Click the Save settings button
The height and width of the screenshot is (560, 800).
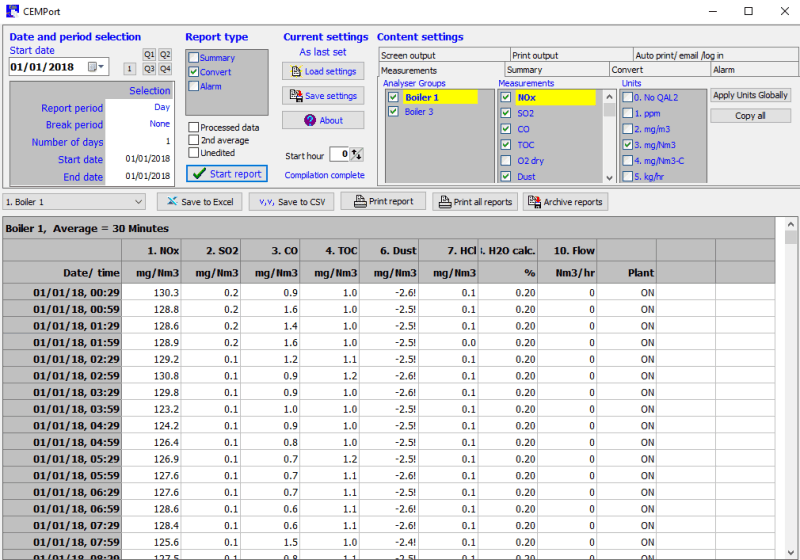322,96
